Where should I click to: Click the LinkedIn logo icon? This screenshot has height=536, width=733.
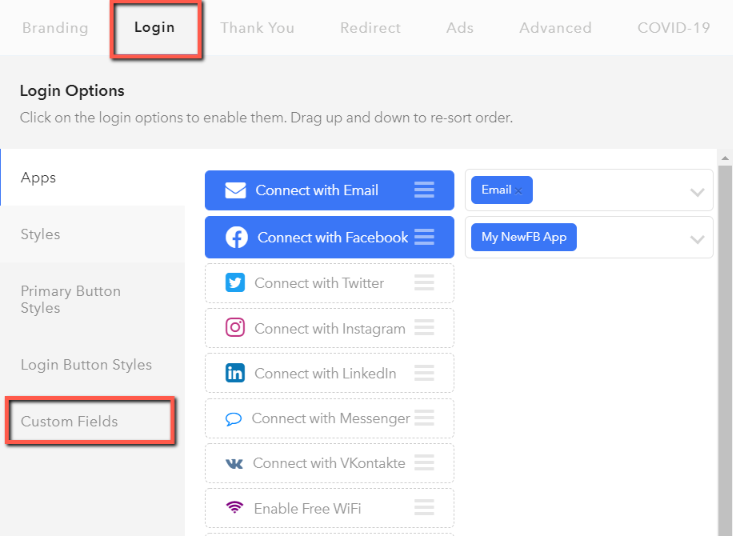(x=235, y=373)
